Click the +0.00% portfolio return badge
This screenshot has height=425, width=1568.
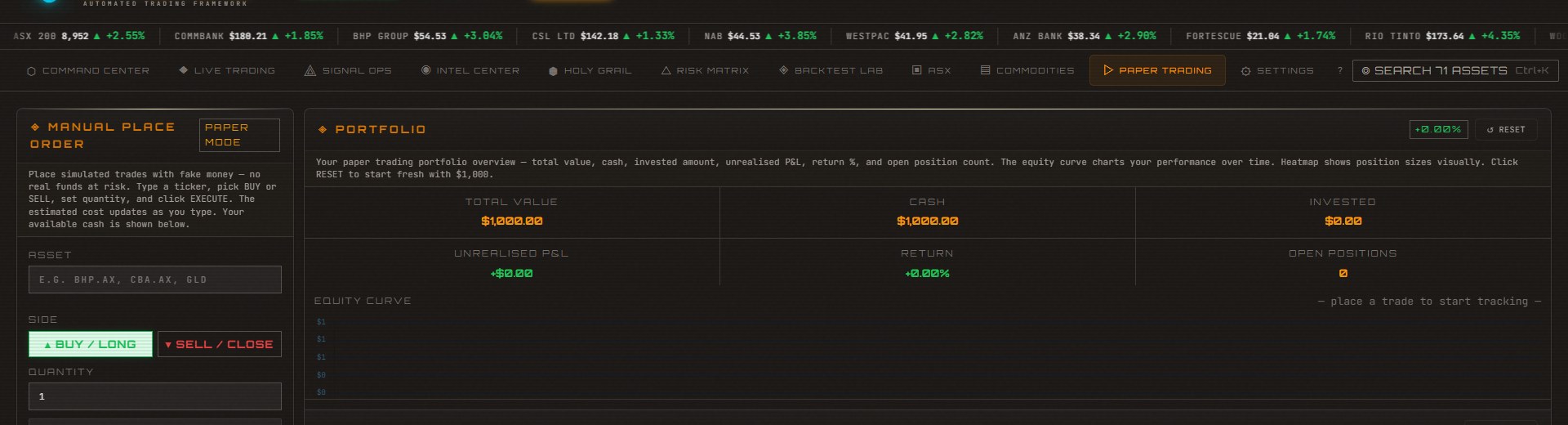1438,129
